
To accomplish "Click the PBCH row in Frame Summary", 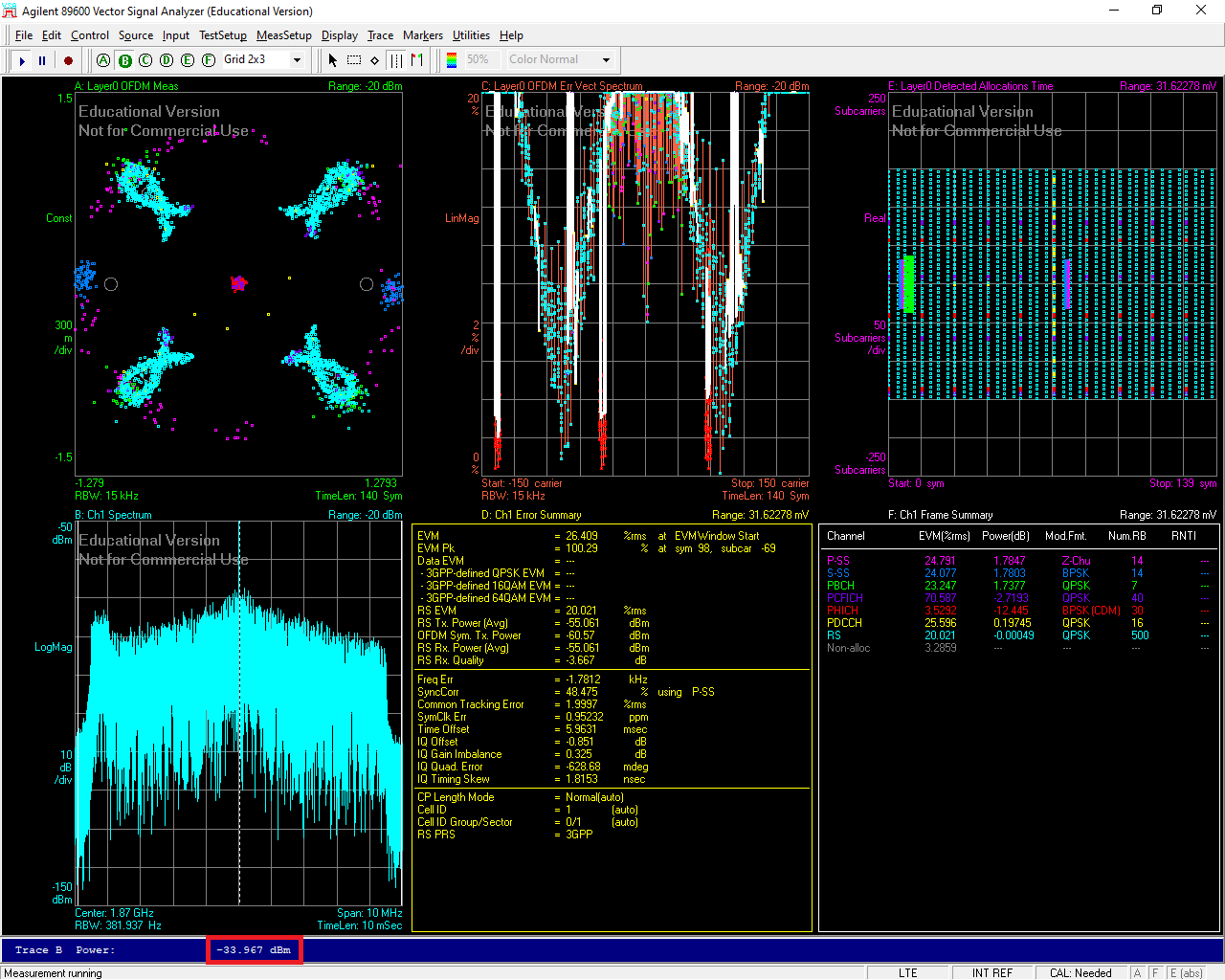I will [1020, 586].
